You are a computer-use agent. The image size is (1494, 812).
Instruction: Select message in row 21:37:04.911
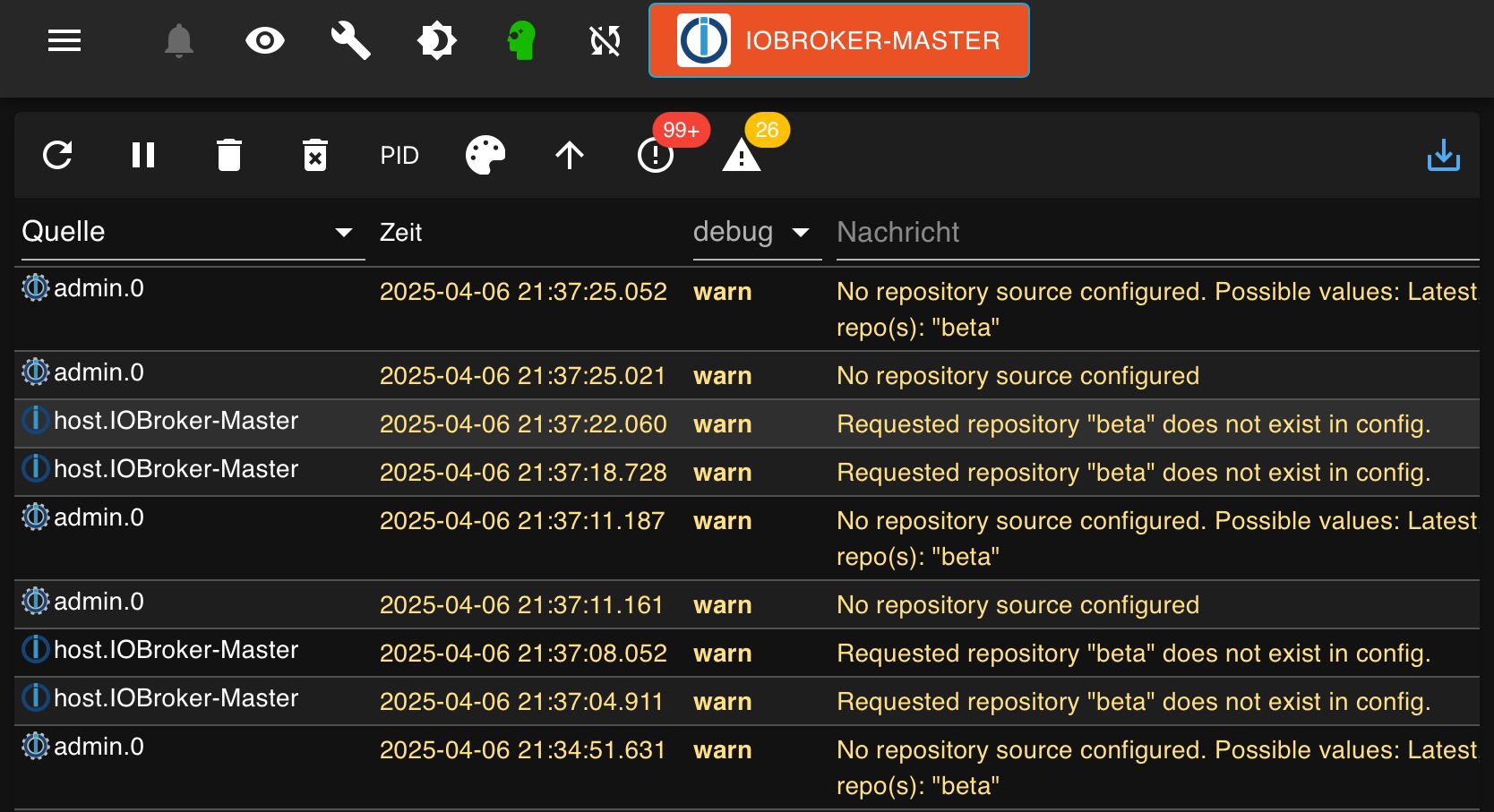point(1133,702)
